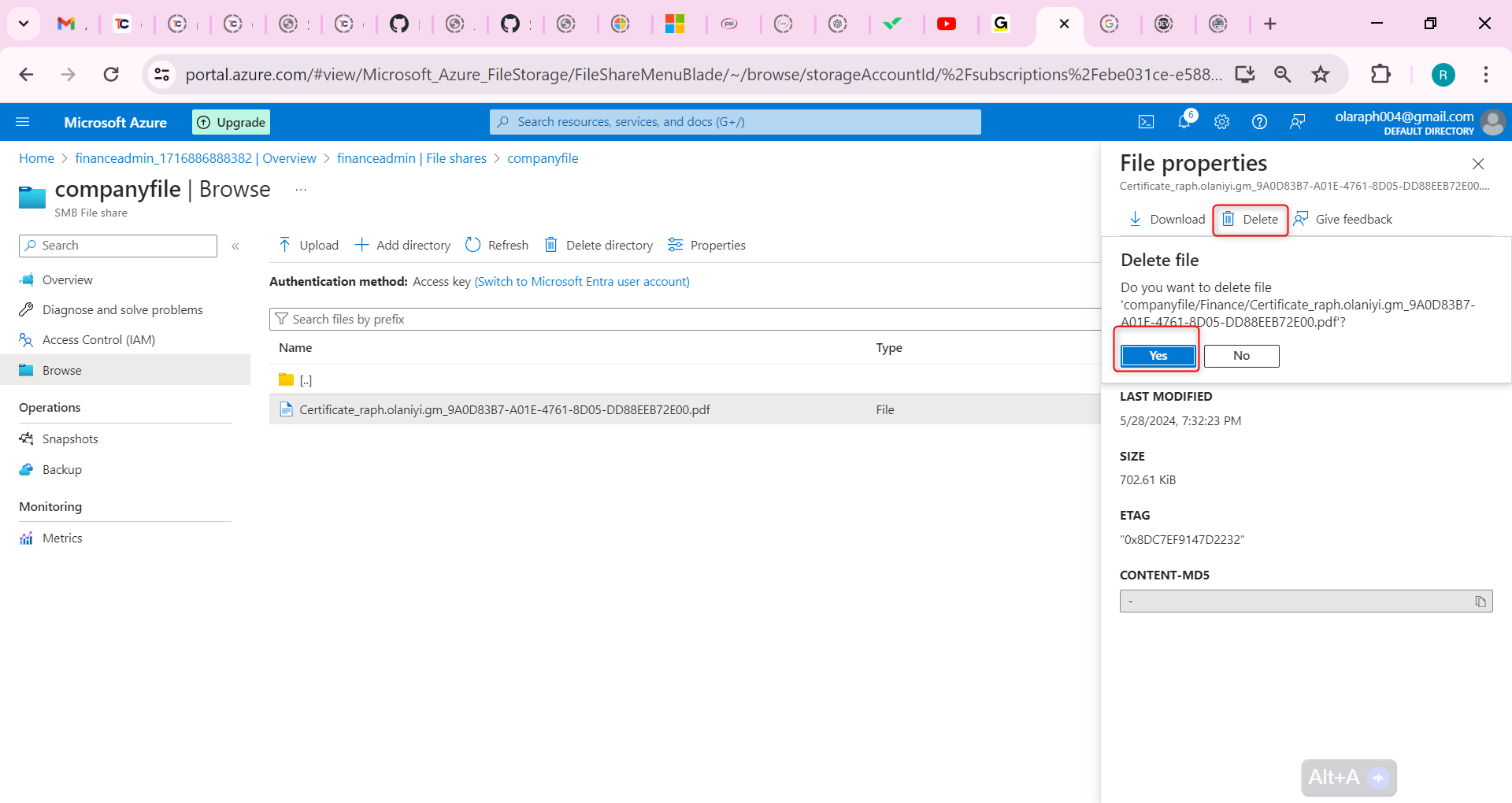The height and width of the screenshot is (803, 1512).
Task: Collapse the left navigation menu
Action: 235,246
